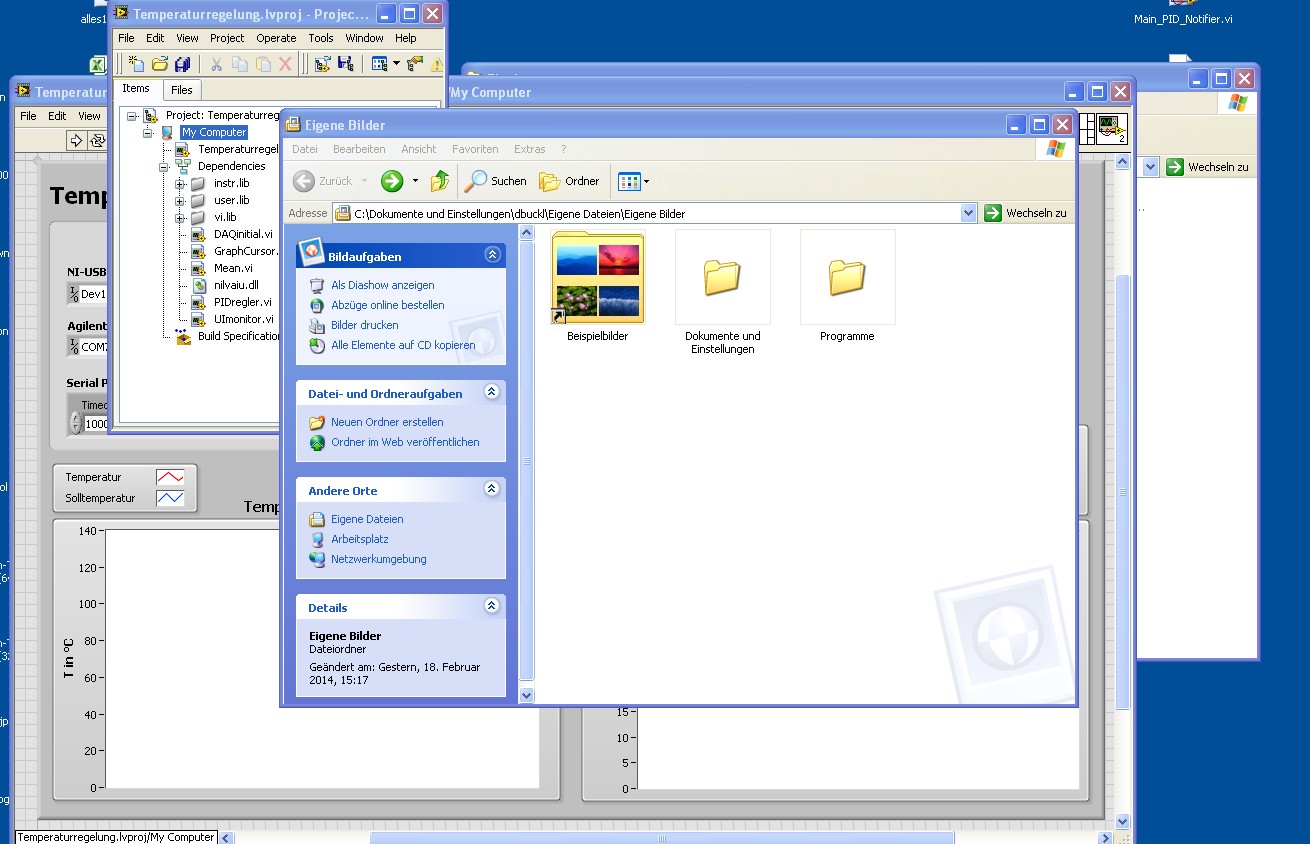
Task: Click the VI connector icon in the top-right corner
Action: [1111, 128]
